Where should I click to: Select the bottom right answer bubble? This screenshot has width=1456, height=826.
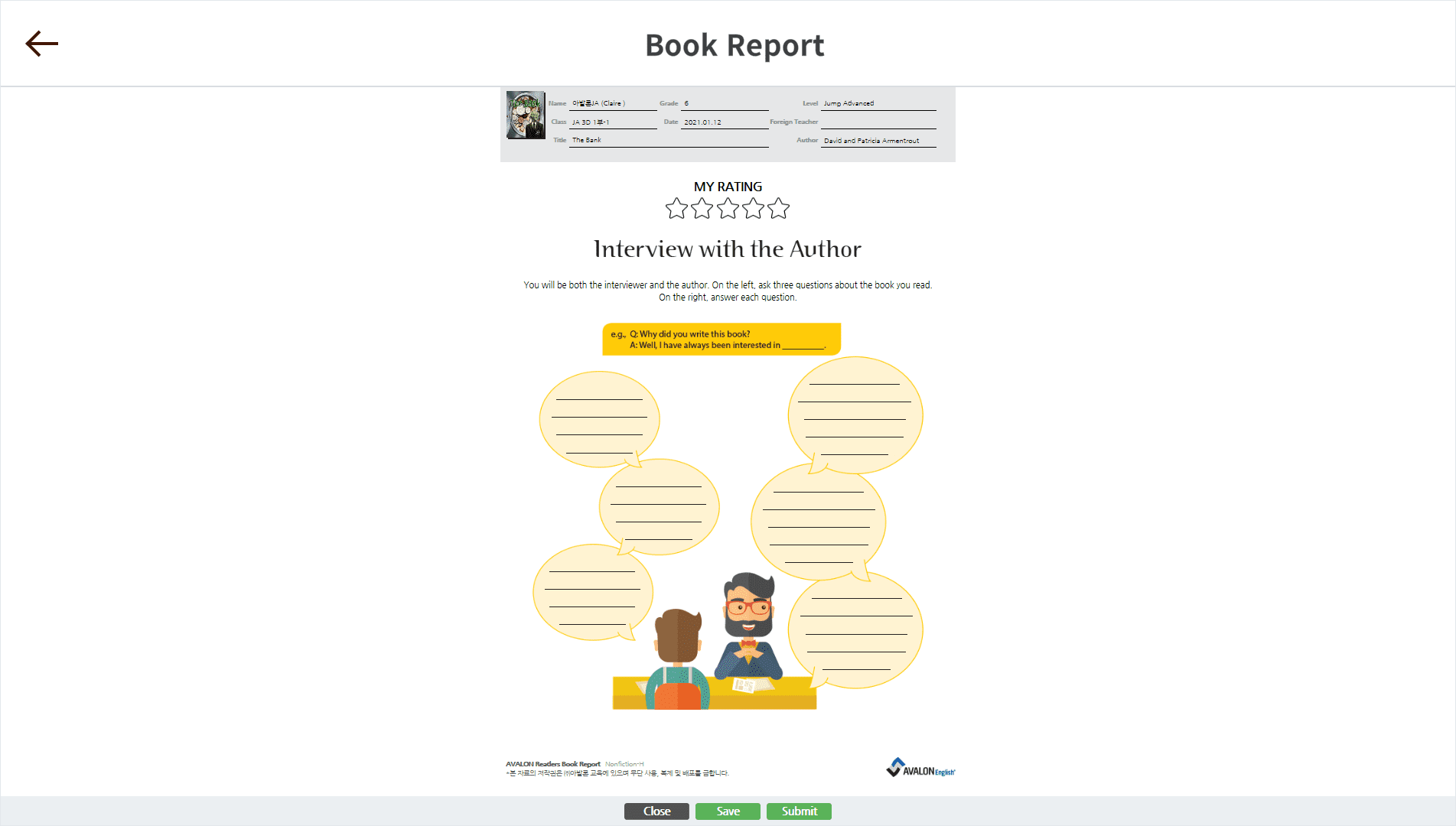pos(855,630)
